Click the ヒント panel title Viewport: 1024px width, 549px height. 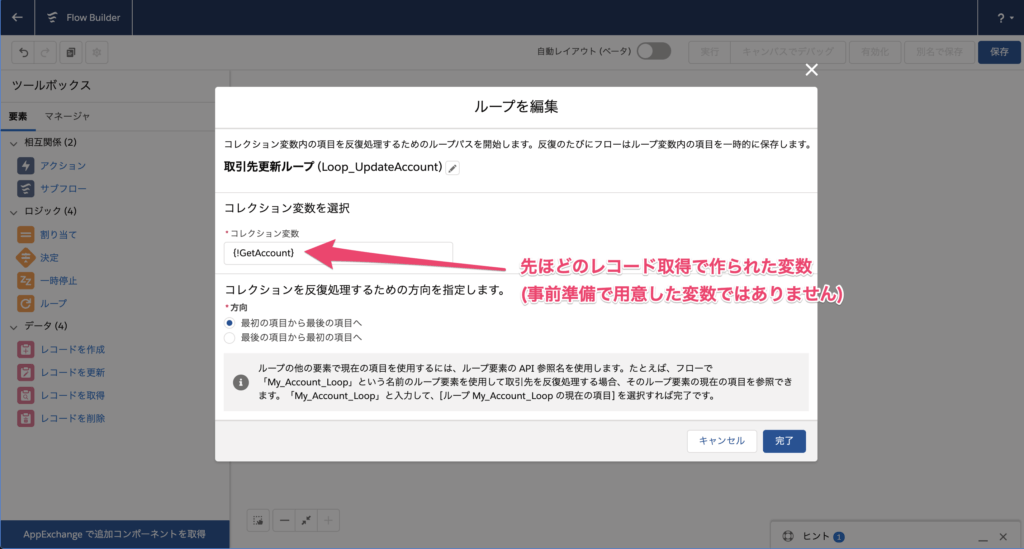click(x=816, y=536)
